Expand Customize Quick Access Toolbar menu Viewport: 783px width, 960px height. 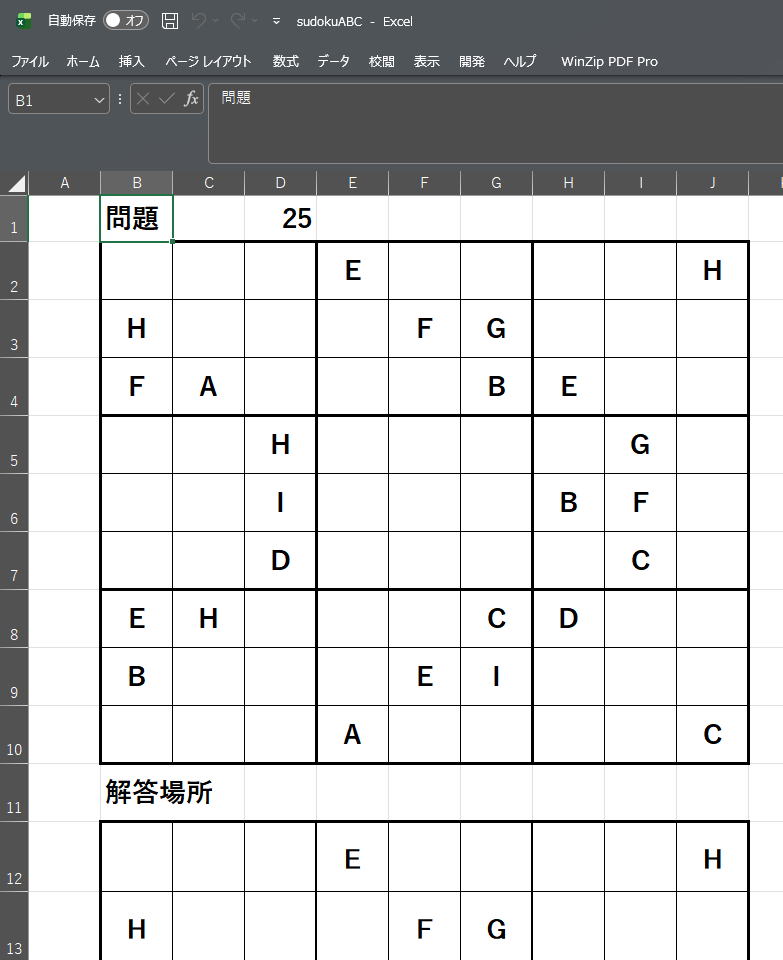(x=276, y=21)
